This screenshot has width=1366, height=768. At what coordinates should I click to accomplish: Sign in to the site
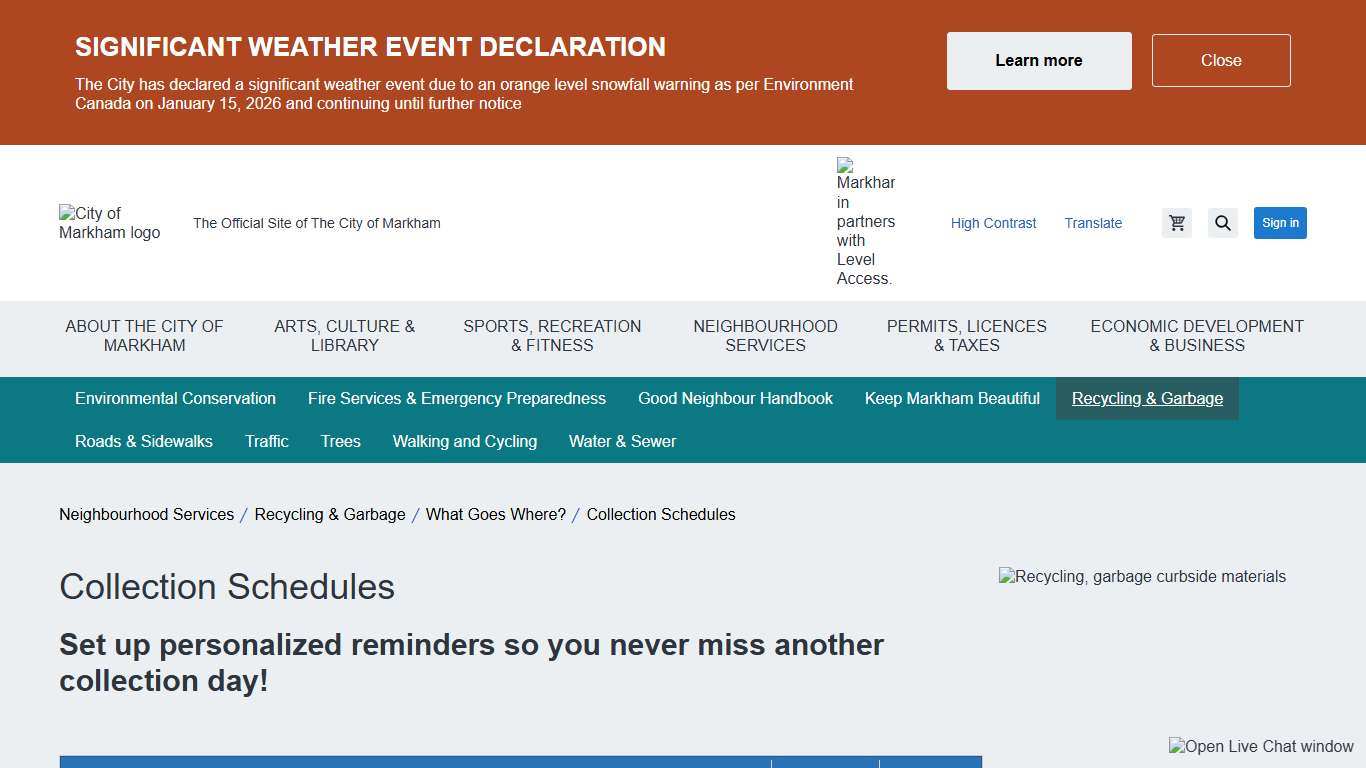click(1280, 223)
